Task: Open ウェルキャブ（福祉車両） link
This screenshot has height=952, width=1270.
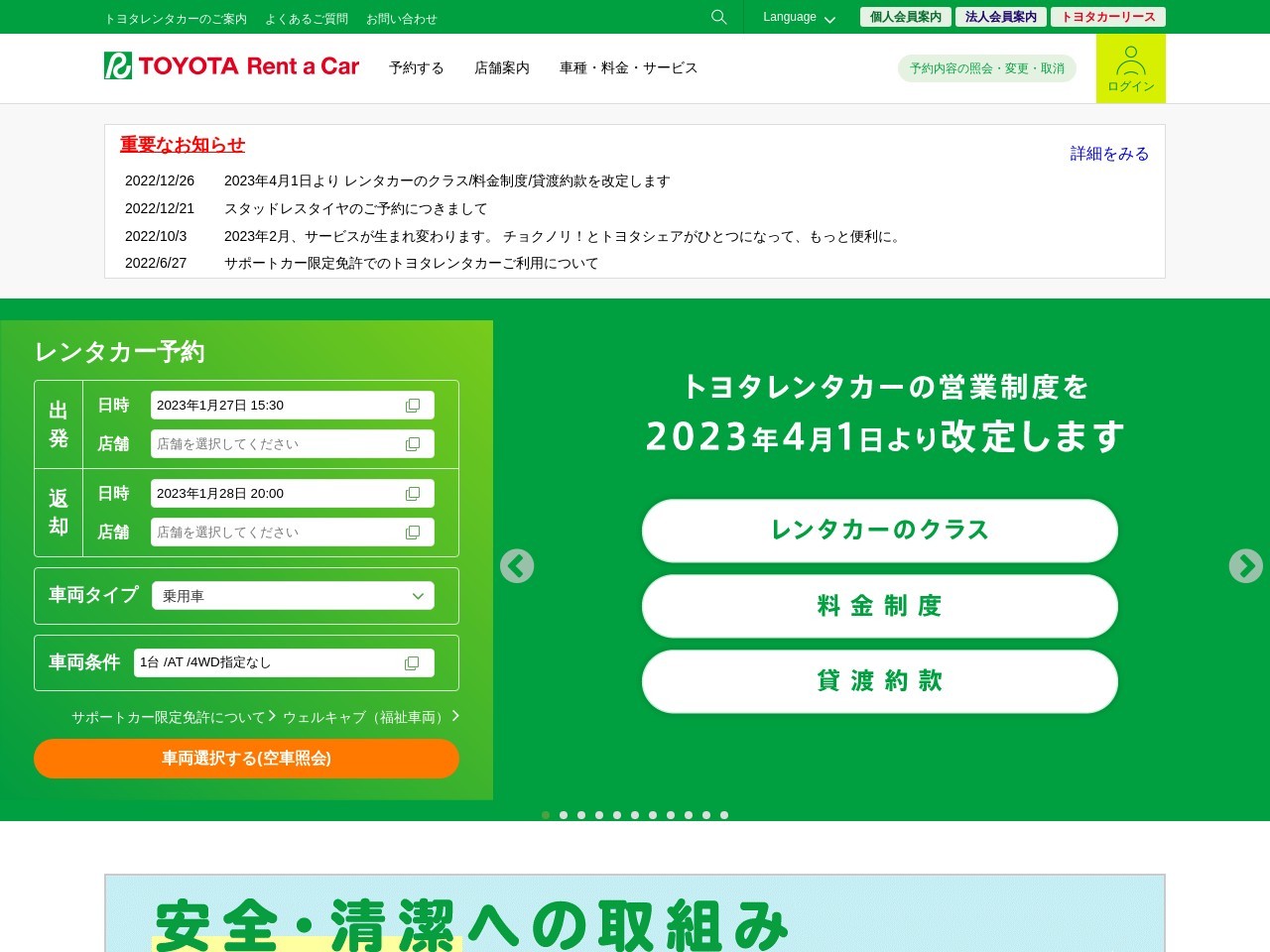Action: coord(370,717)
